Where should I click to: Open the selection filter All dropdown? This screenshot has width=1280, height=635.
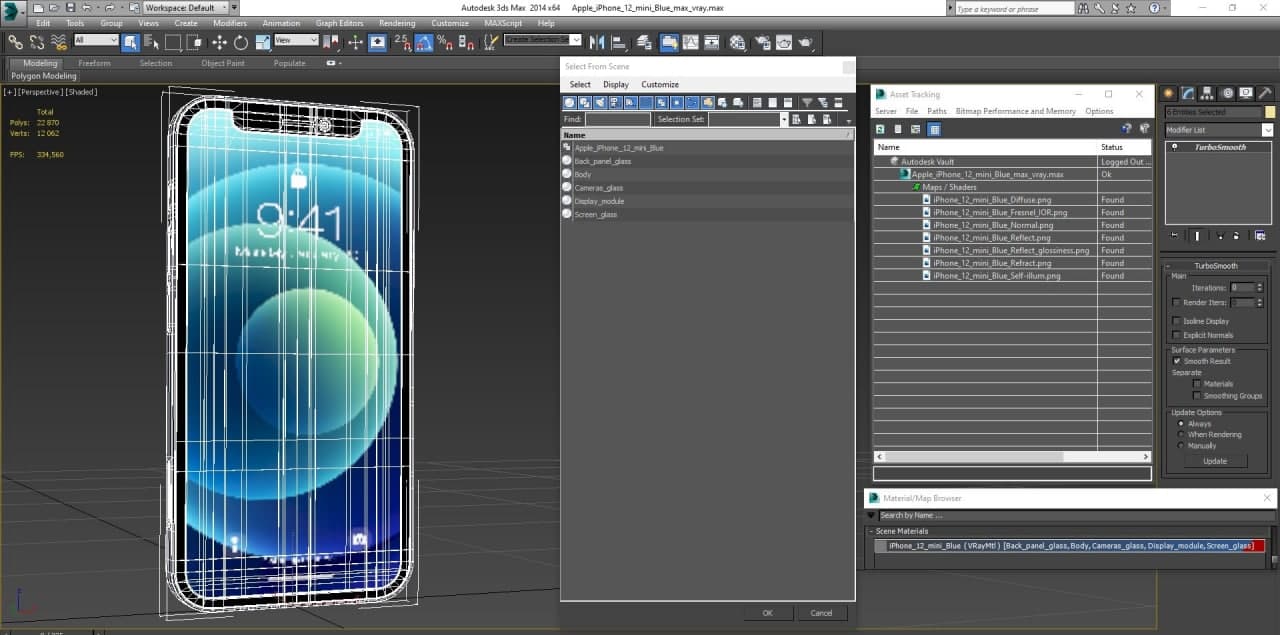[x=96, y=40]
